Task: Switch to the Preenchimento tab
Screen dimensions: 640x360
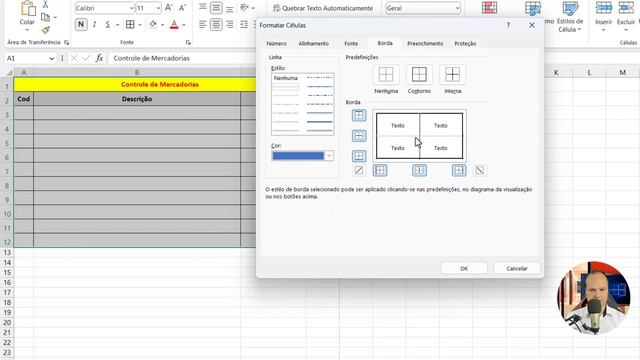Action: point(425,43)
